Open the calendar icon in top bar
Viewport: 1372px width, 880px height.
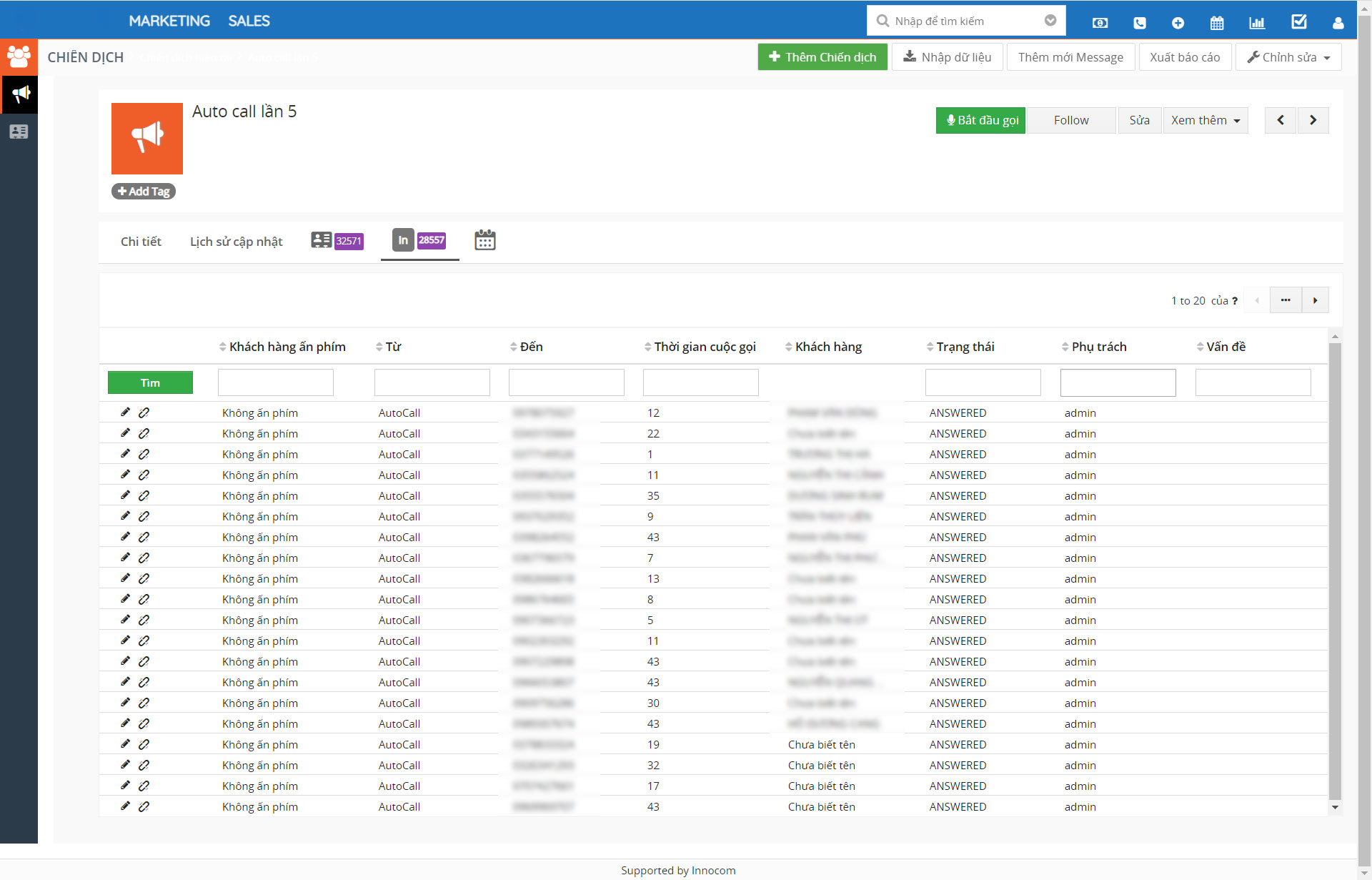[1217, 23]
